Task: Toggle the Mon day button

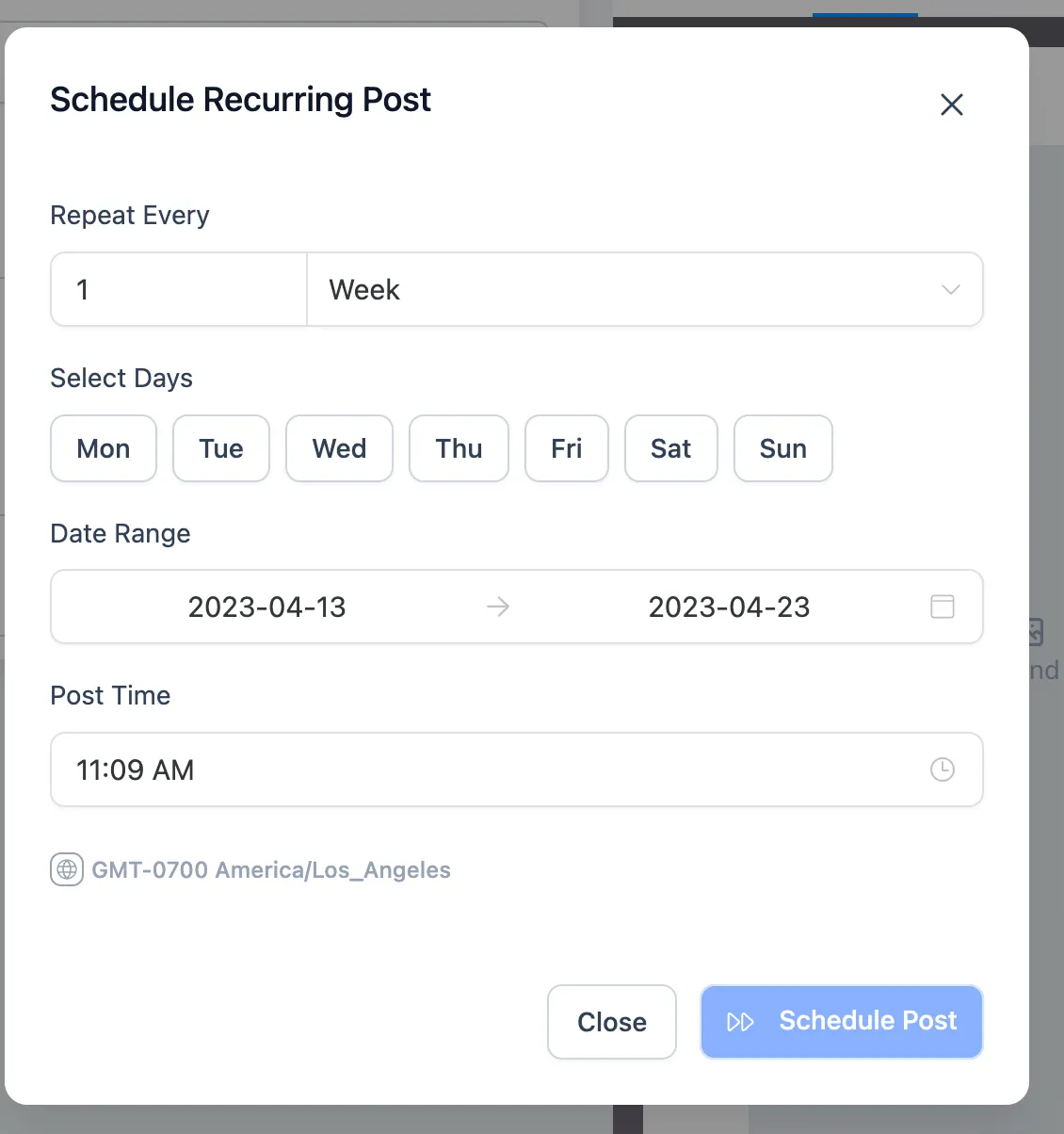Action: coord(104,448)
